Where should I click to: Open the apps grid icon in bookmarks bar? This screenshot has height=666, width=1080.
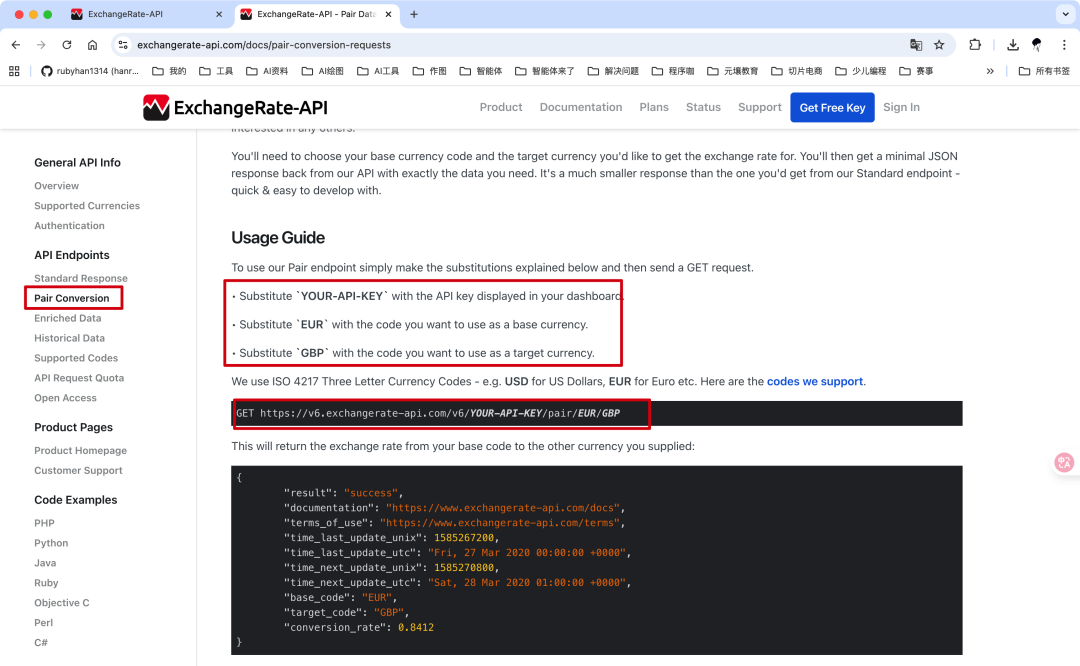[x=14, y=71]
